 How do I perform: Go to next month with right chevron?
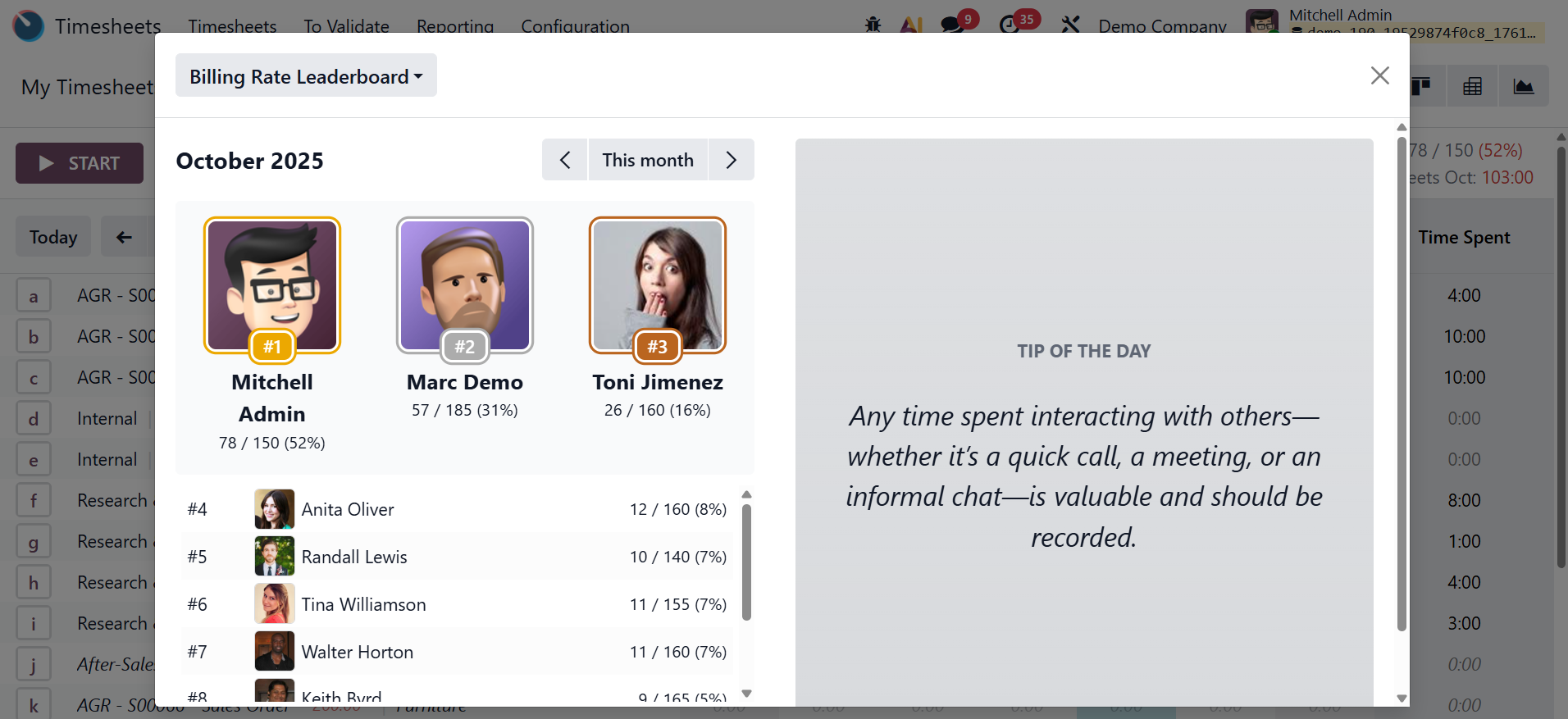click(731, 160)
